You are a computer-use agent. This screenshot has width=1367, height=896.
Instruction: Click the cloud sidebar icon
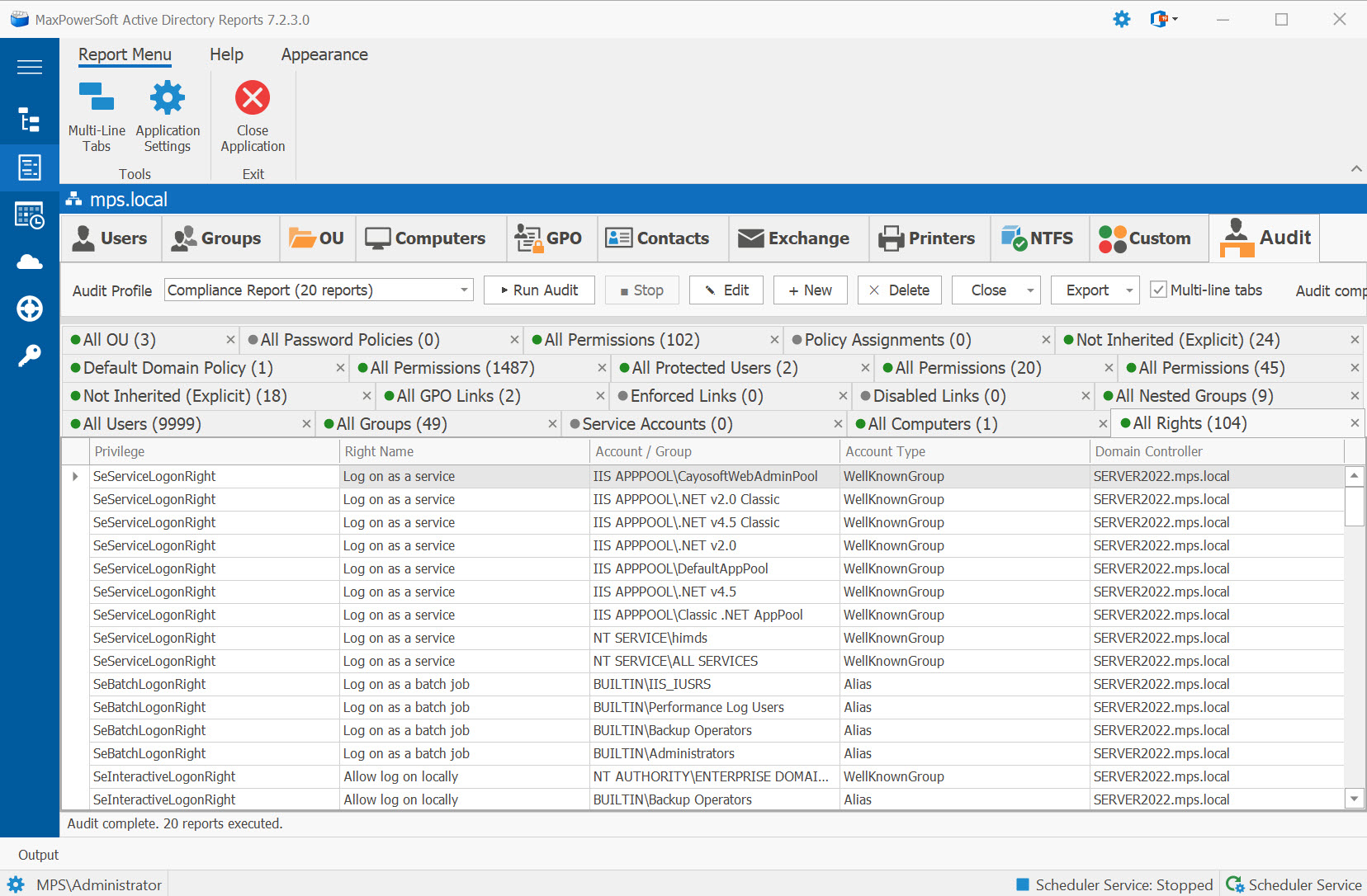[30, 262]
